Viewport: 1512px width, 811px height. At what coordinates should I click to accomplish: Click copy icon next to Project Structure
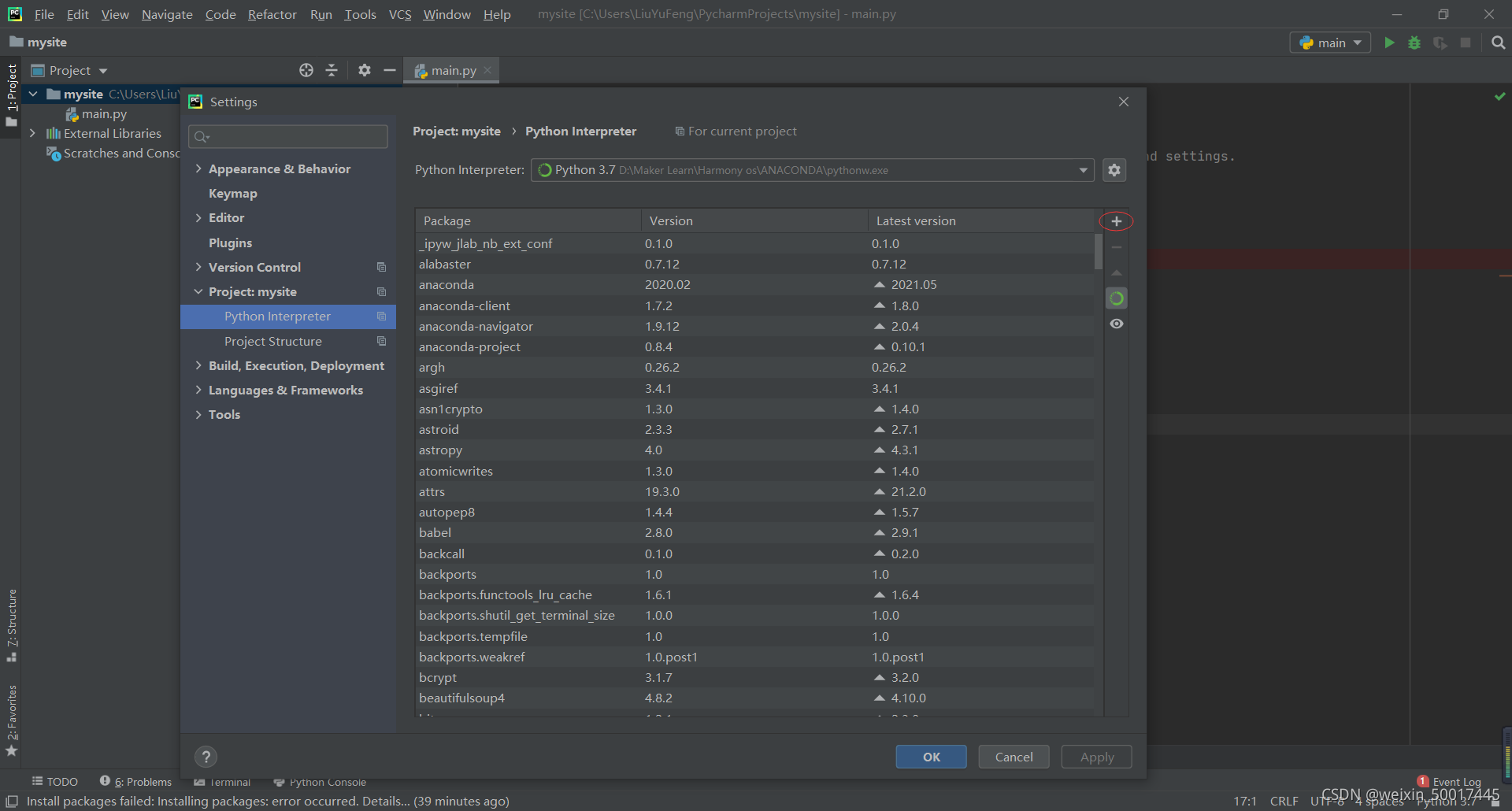[381, 341]
